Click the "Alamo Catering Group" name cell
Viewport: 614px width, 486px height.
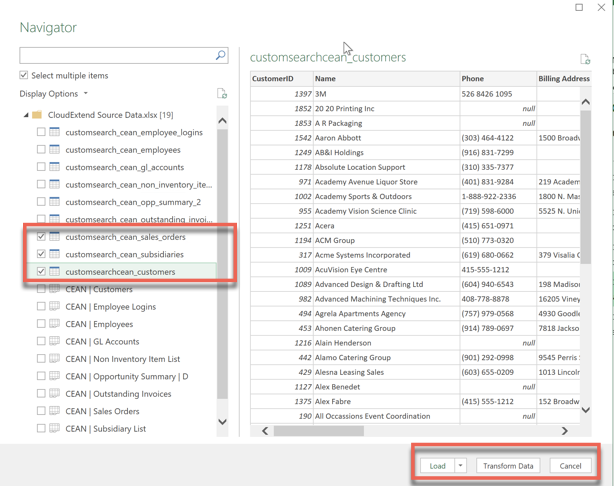(x=386, y=357)
